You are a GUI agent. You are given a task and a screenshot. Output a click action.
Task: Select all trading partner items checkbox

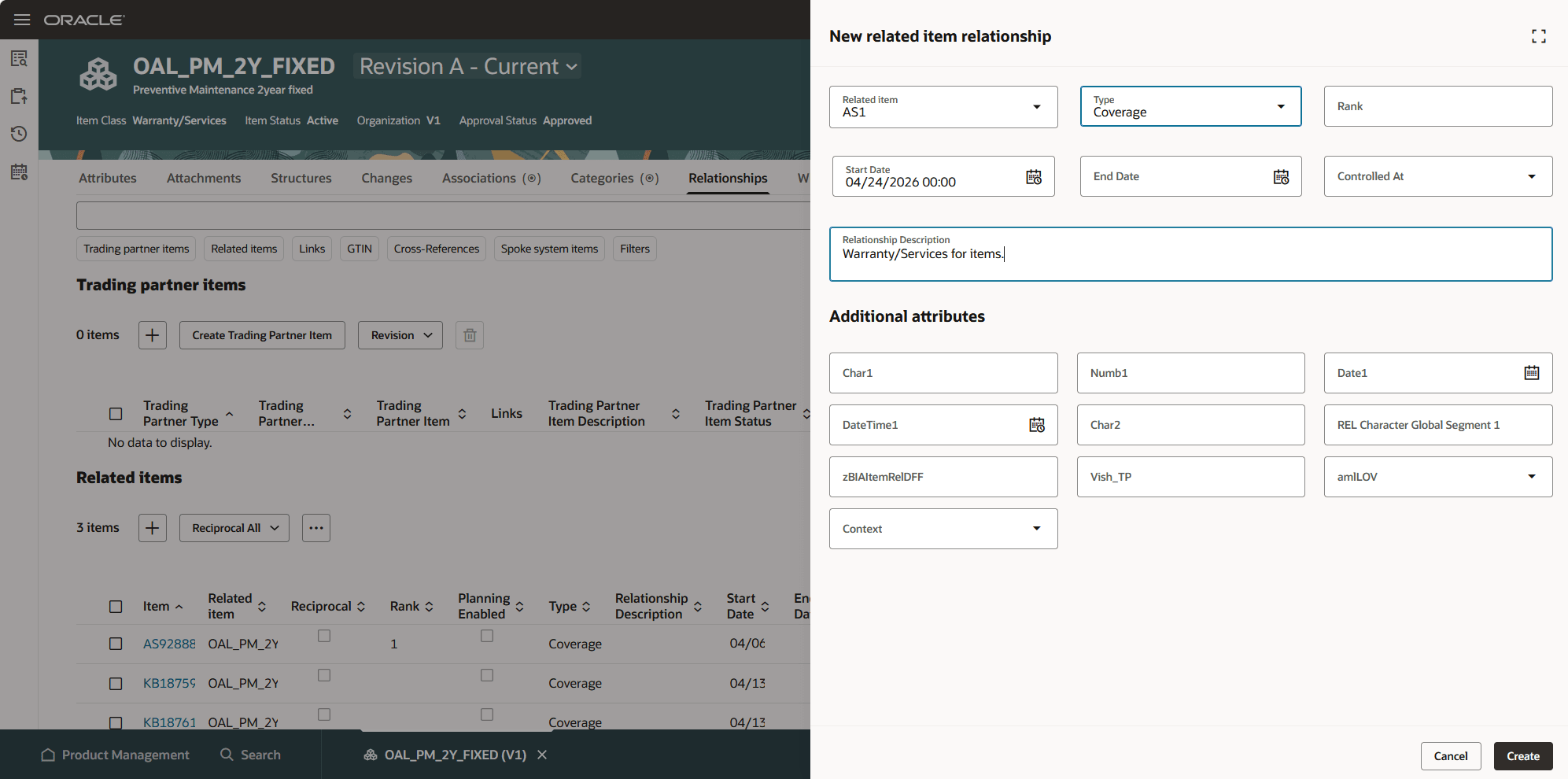click(x=116, y=414)
